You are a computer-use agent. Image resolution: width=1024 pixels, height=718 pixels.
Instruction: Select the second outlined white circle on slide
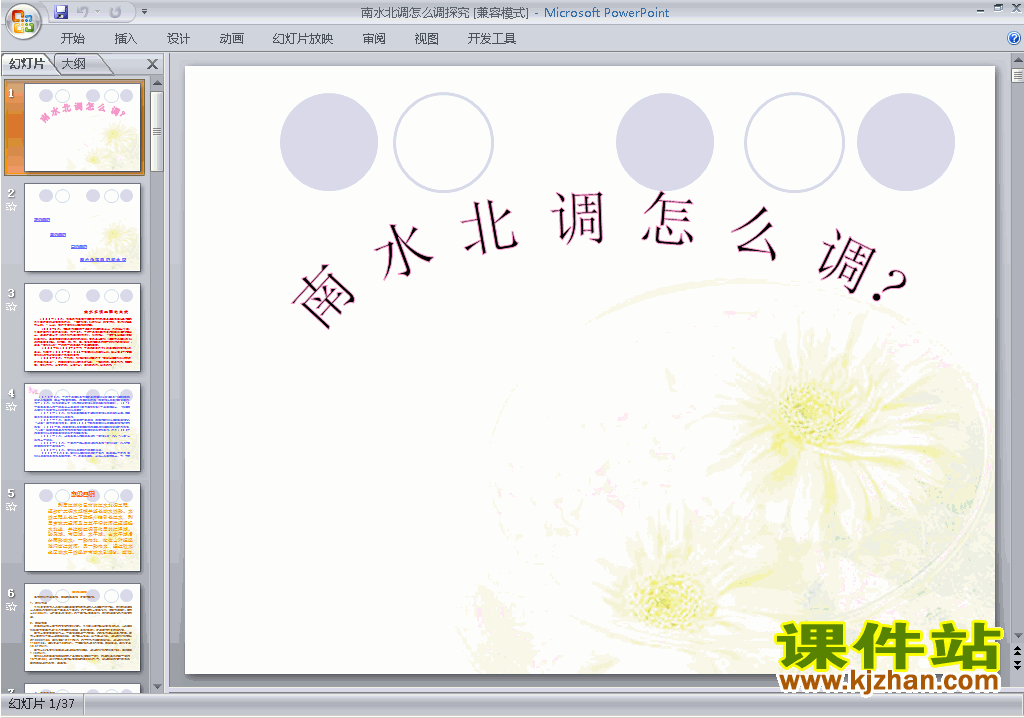794,142
